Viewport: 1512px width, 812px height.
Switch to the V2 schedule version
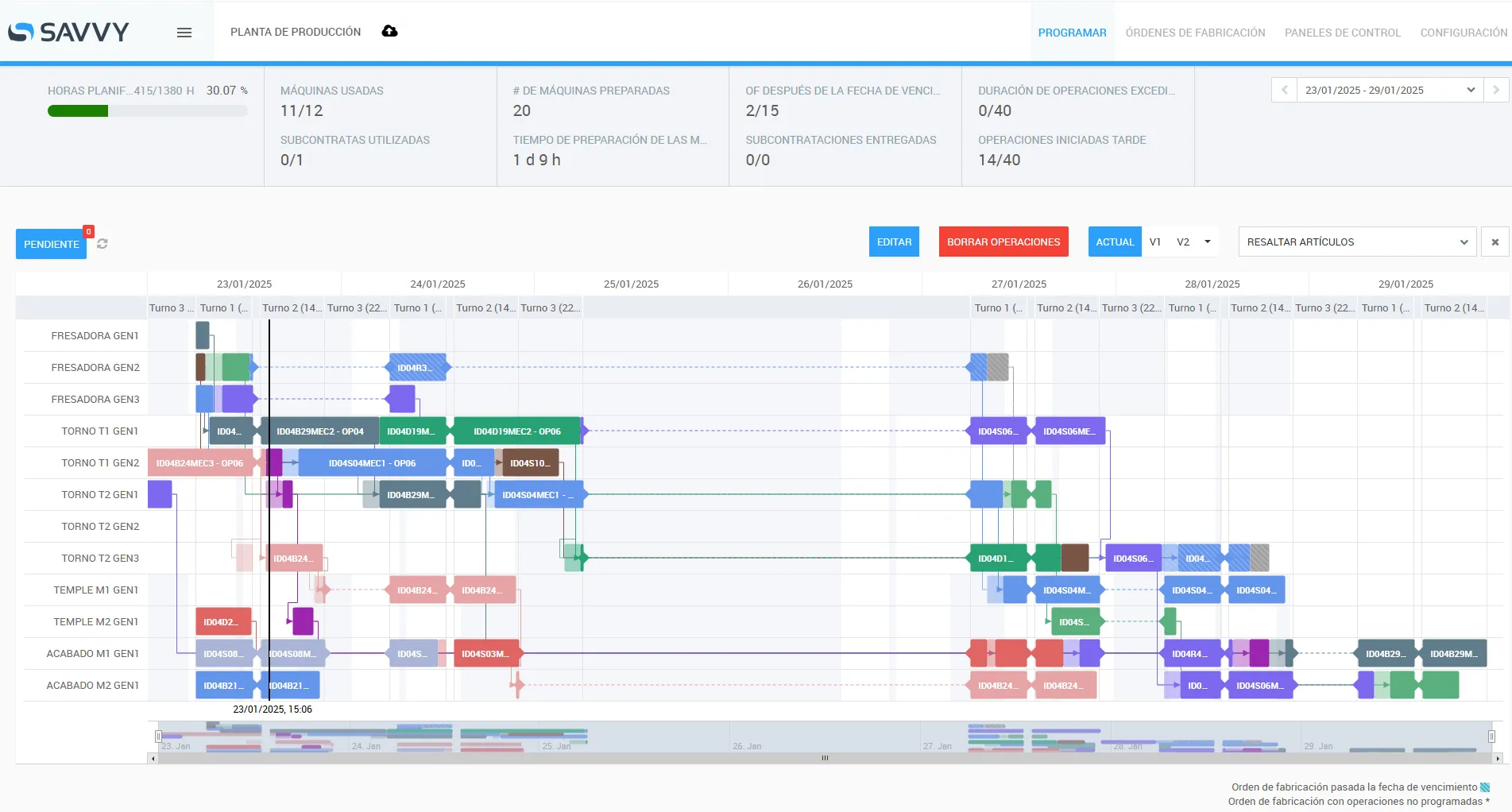click(1183, 242)
